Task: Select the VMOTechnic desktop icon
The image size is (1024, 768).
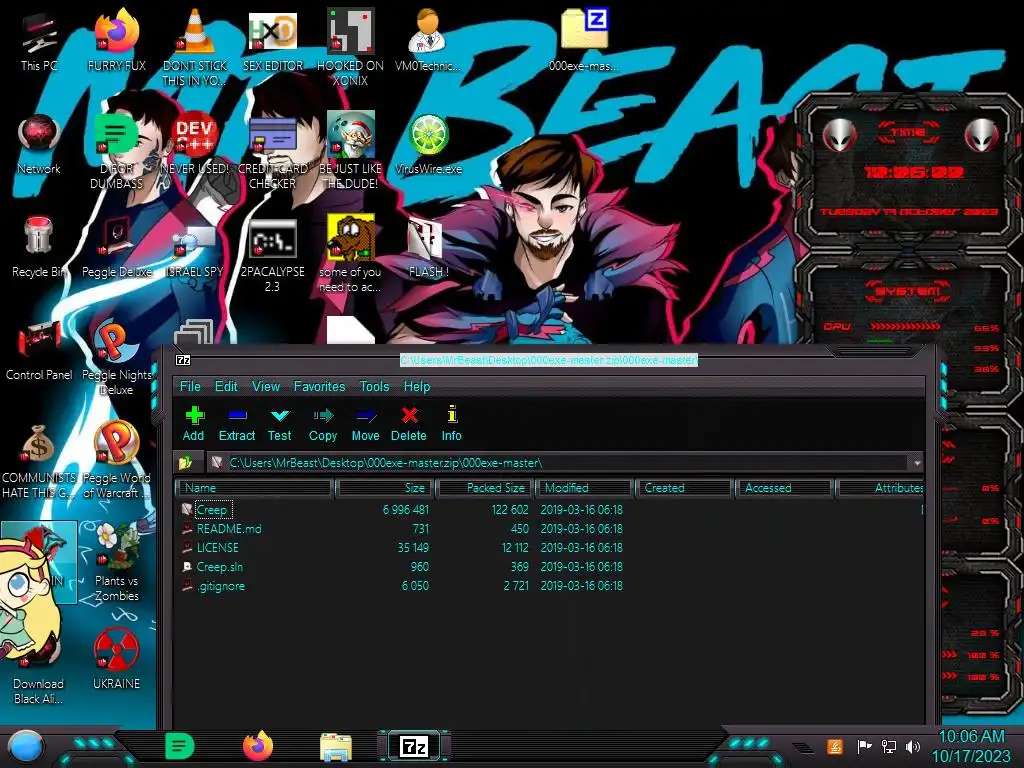Action: [427, 42]
